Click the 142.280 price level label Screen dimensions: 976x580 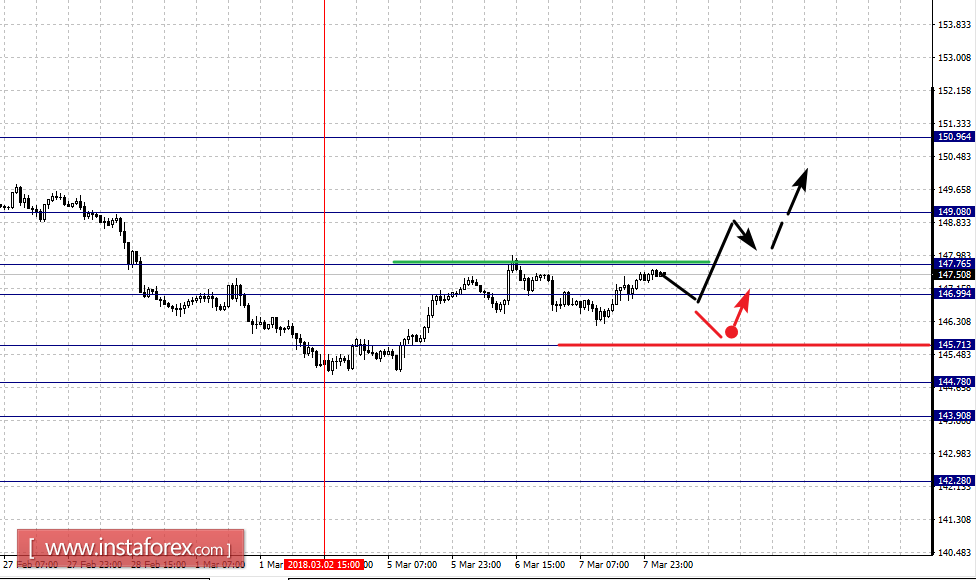click(x=950, y=480)
